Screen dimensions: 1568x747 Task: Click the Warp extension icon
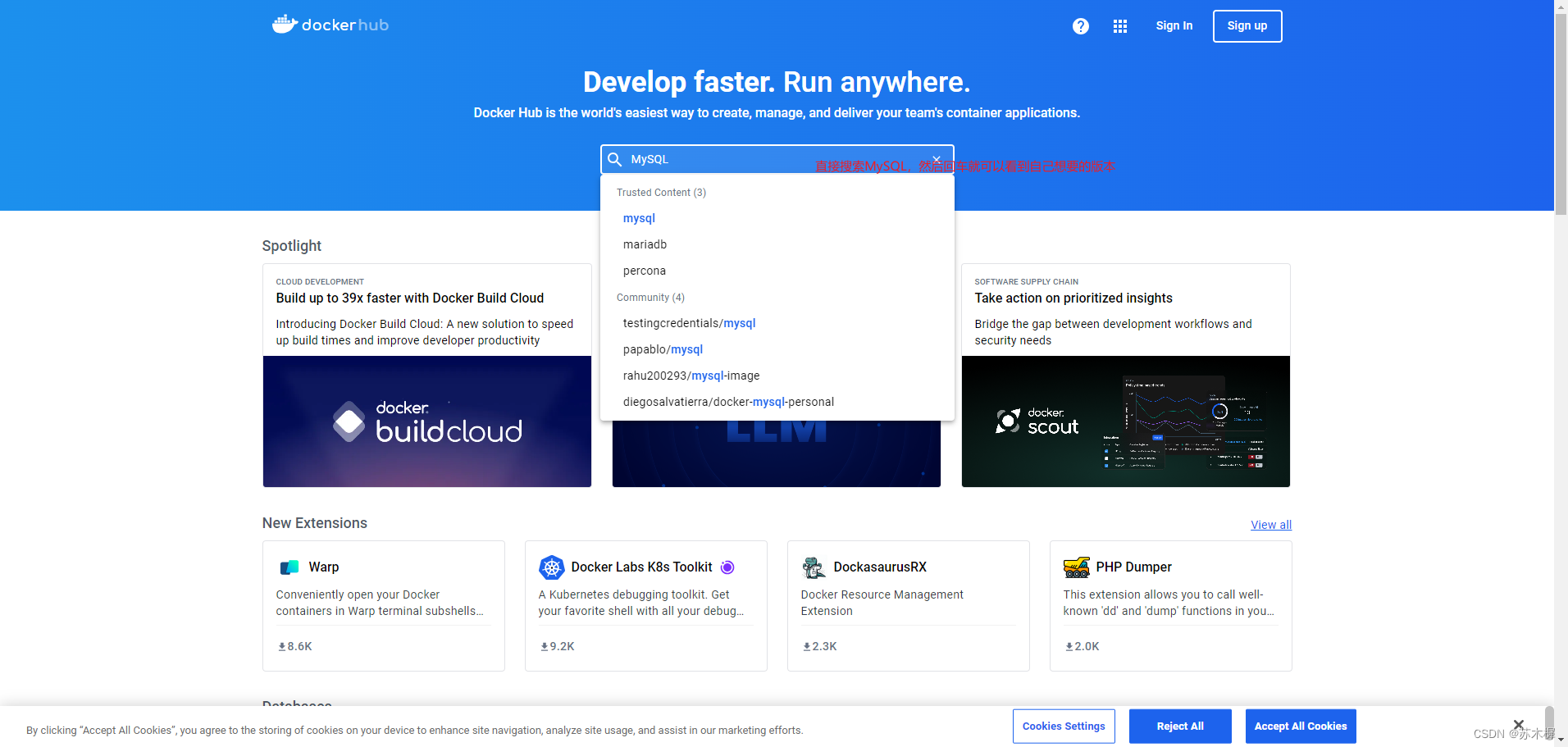coord(289,567)
